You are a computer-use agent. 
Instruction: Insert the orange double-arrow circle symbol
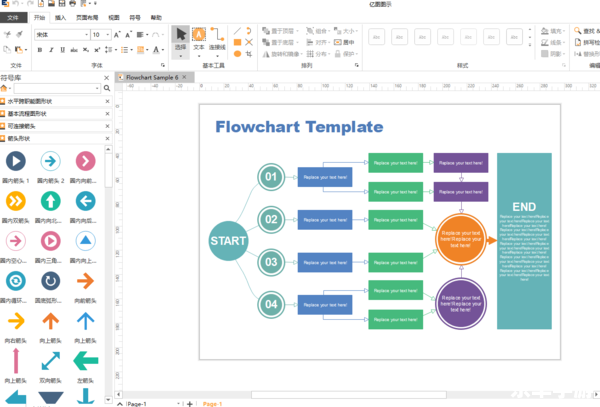pos(16,201)
